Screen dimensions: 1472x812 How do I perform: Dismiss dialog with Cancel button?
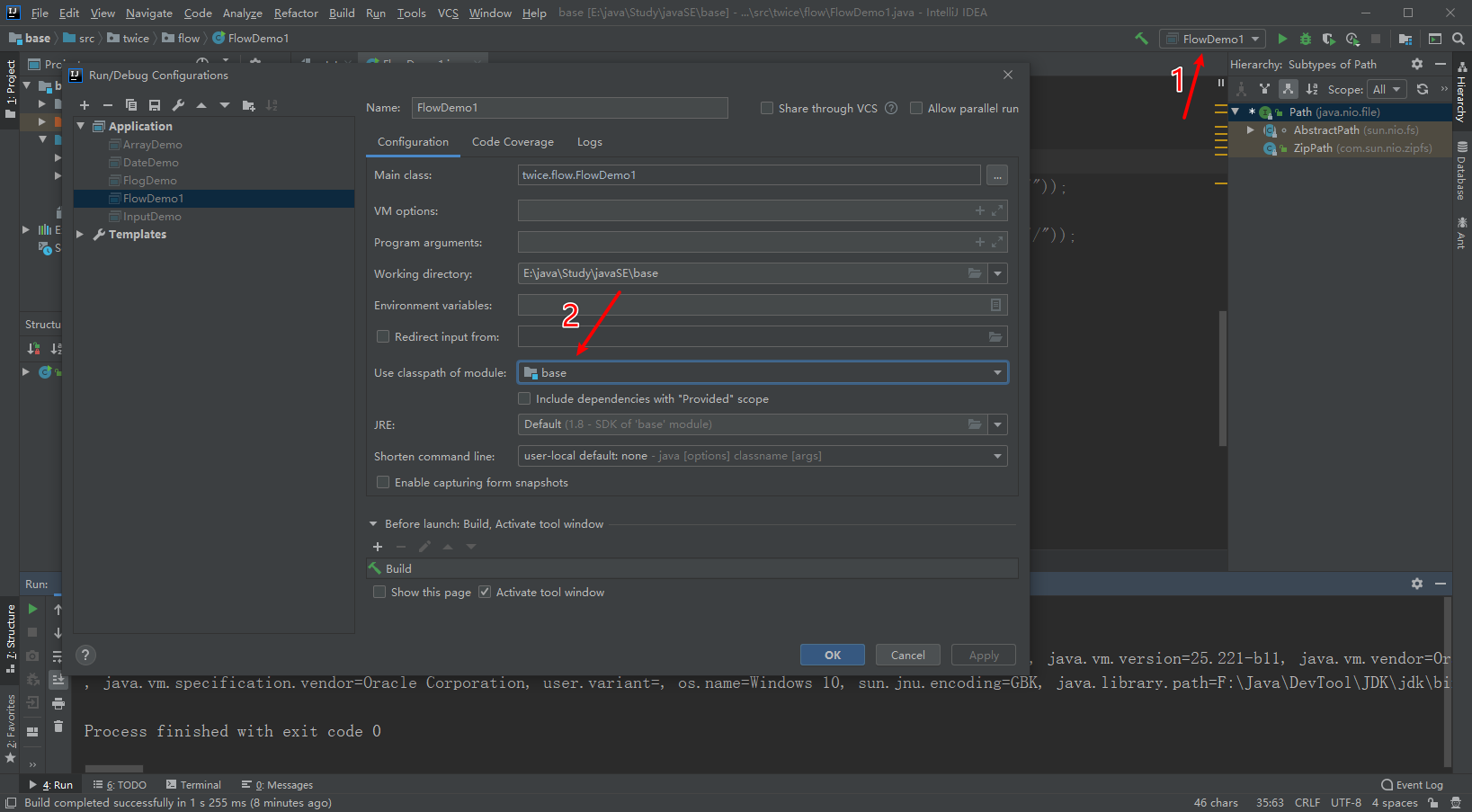[908, 655]
